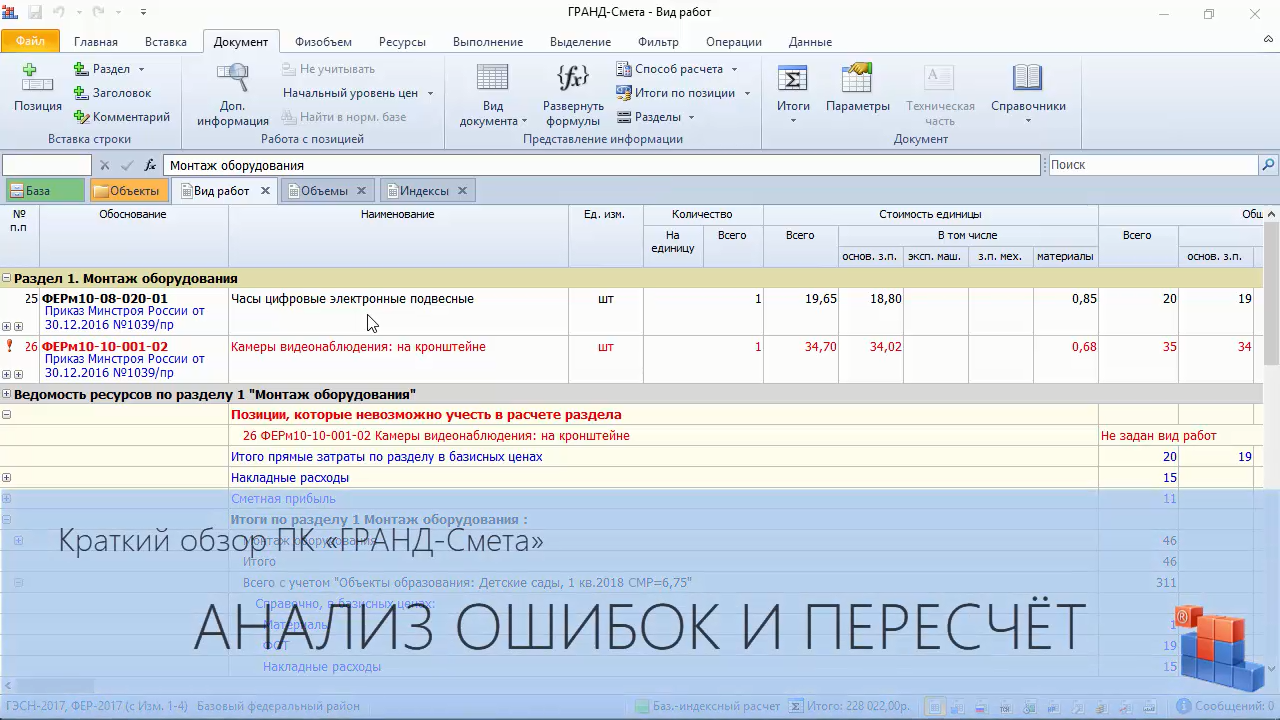Viewport: 1280px width, 720px height.
Task: Click the cell name box
Action: click(47, 165)
